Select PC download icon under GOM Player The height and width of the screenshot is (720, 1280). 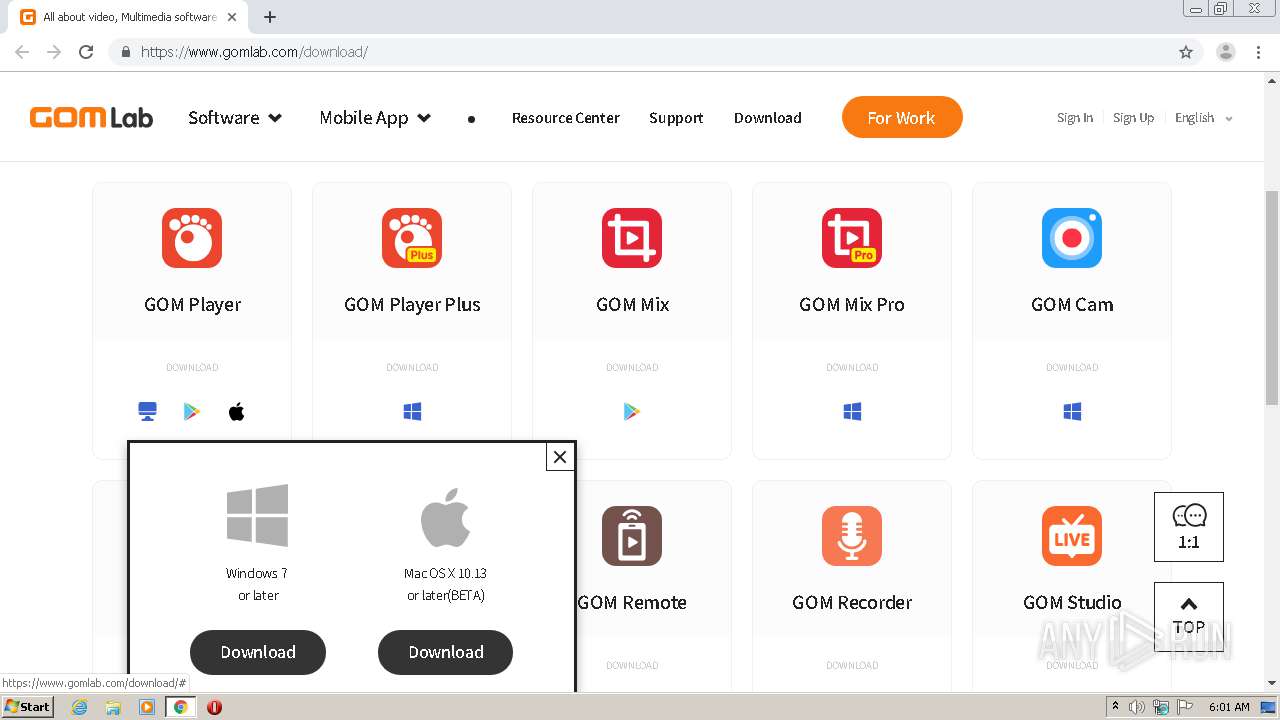tap(147, 411)
